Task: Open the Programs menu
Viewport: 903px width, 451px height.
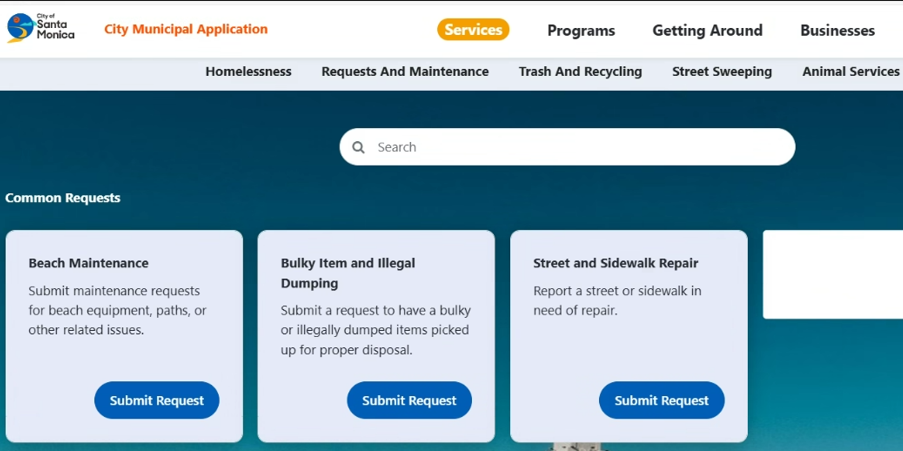Action: point(581,31)
